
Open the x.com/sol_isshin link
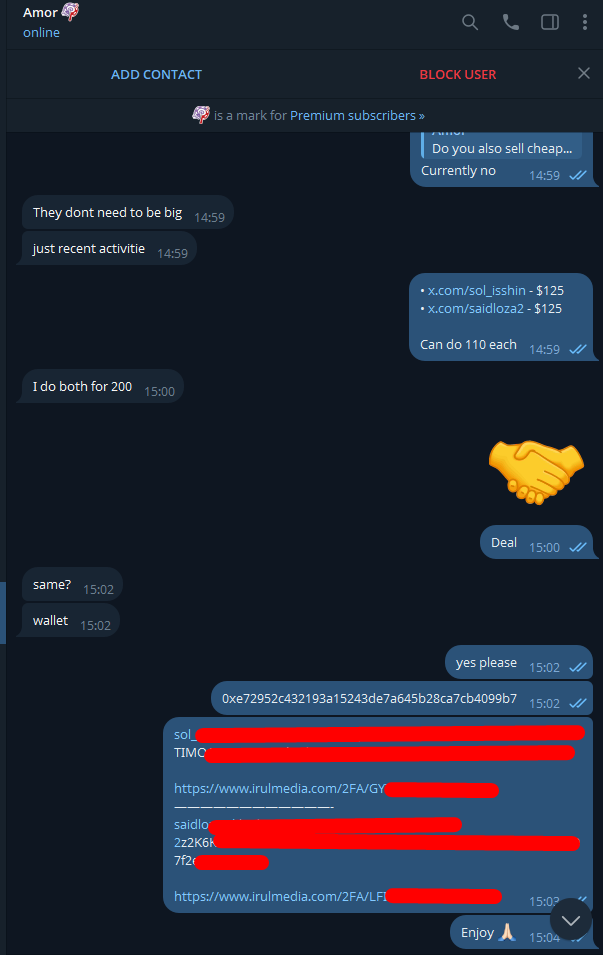476,291
